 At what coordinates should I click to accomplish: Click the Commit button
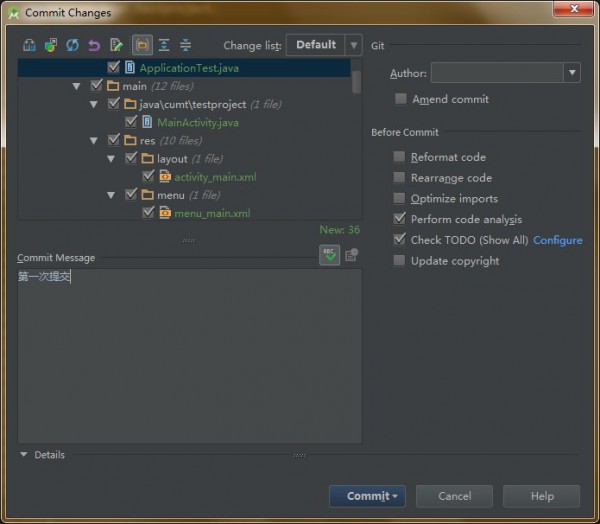click(367, 496)
